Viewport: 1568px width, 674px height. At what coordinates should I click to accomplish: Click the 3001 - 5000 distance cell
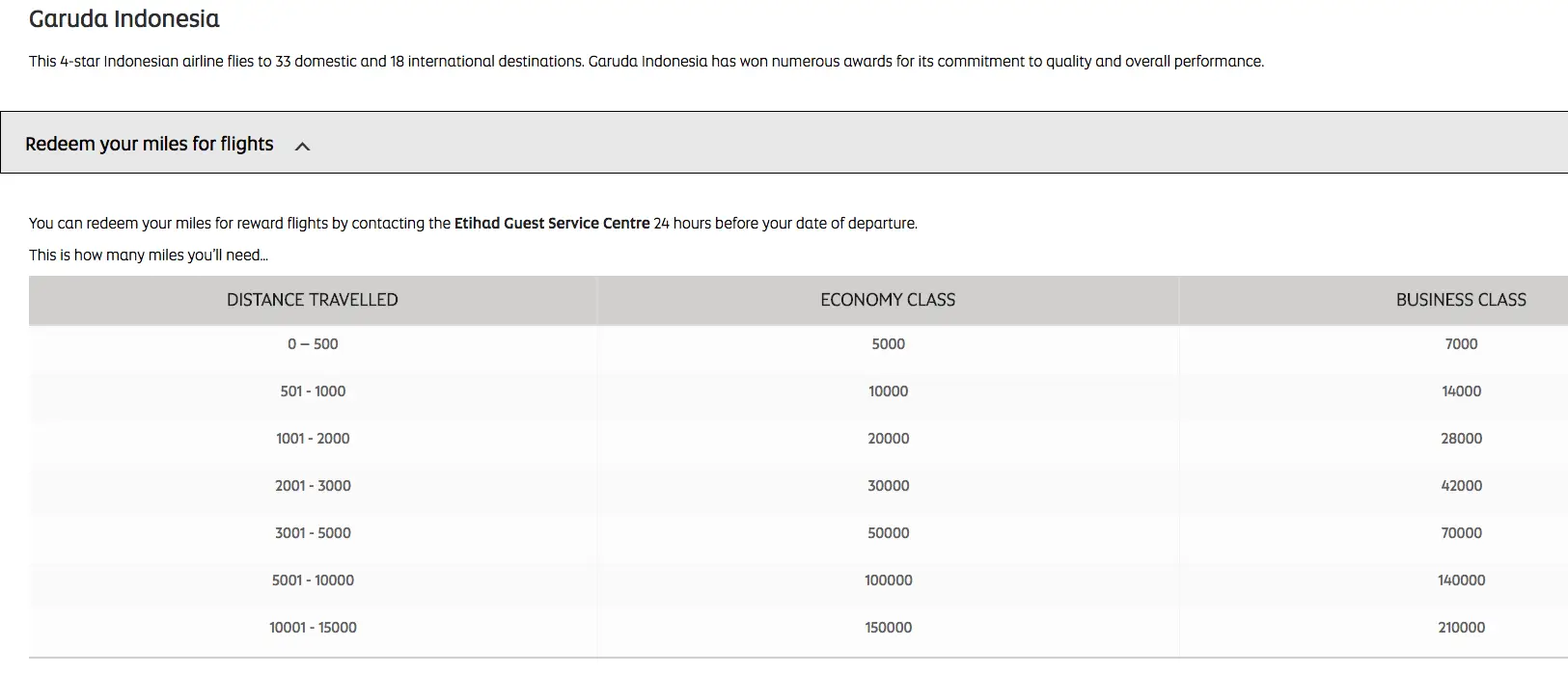[313, 533]
